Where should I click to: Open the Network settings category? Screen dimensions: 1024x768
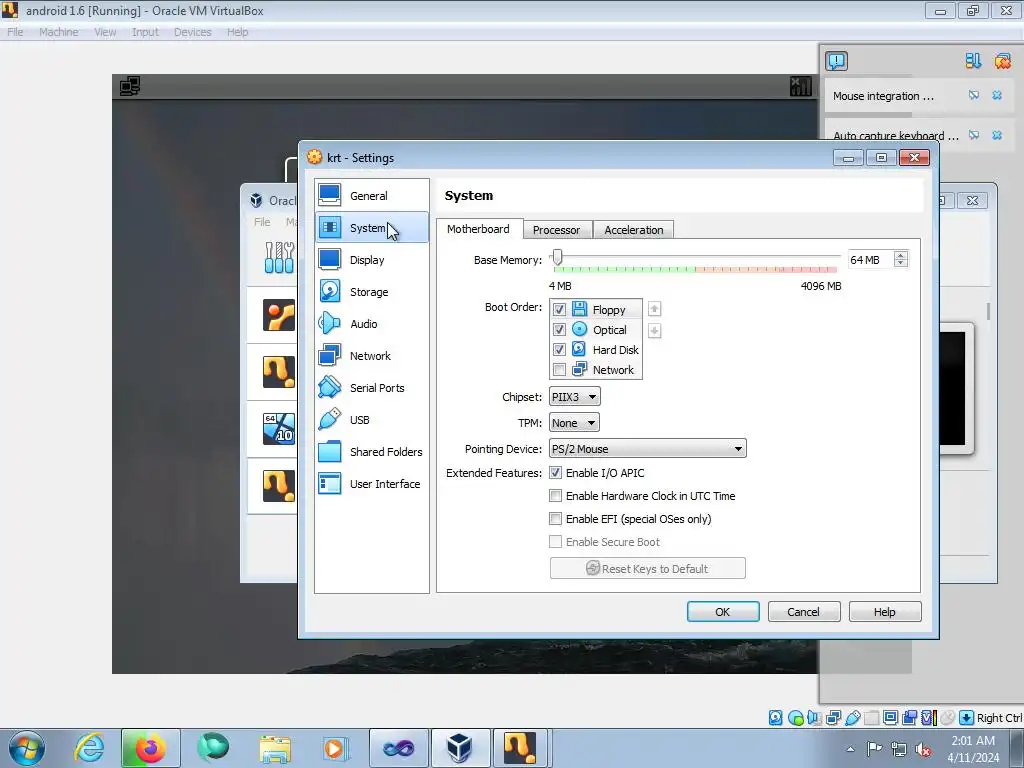point(371,355)
